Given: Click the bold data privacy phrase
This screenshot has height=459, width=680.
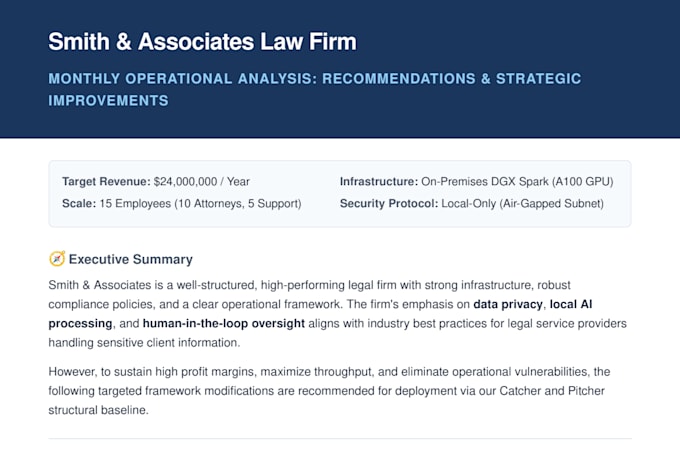Looking at the screenshot, I should pos(508,304).
